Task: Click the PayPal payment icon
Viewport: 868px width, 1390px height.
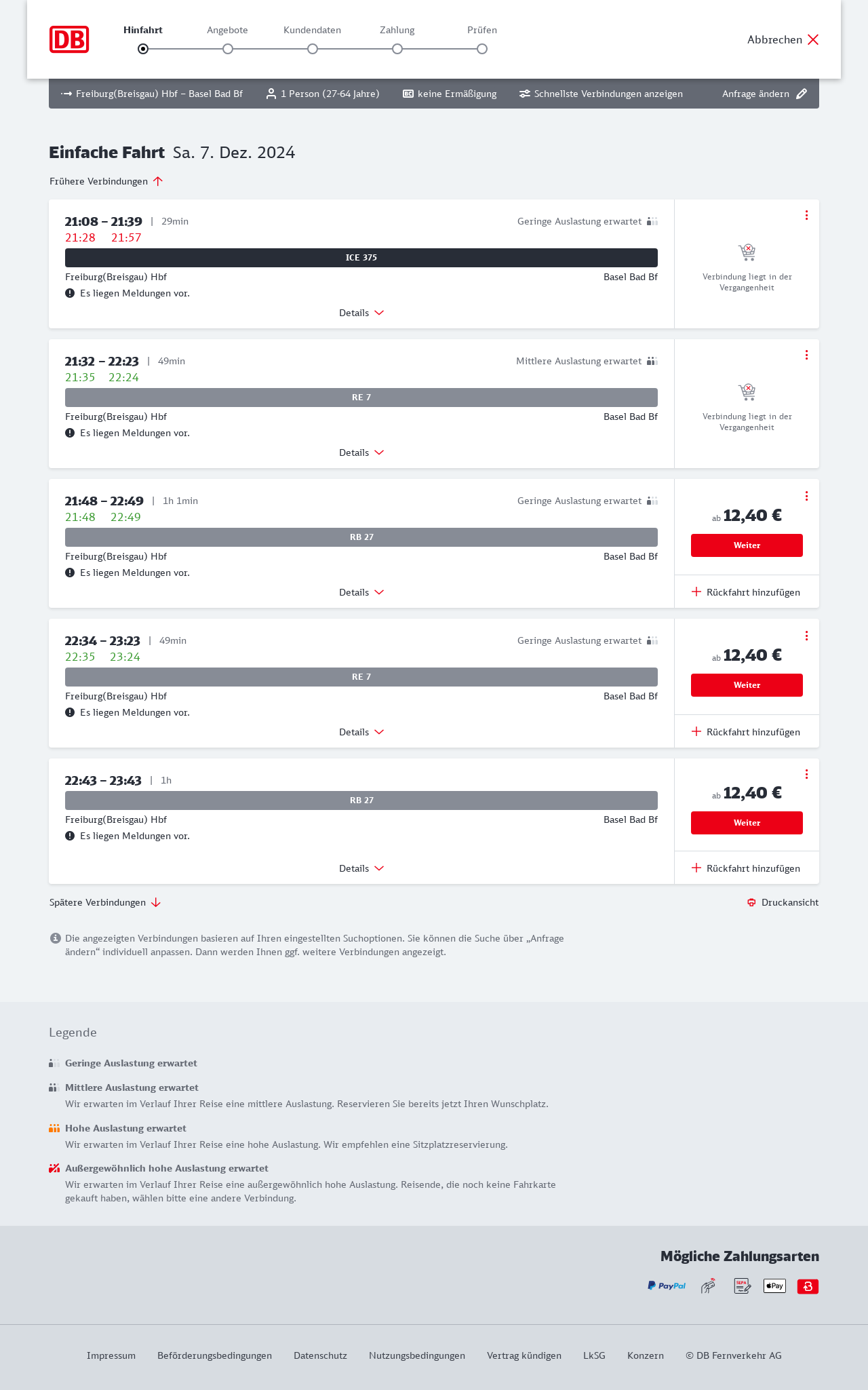Action: (666, 1286)
